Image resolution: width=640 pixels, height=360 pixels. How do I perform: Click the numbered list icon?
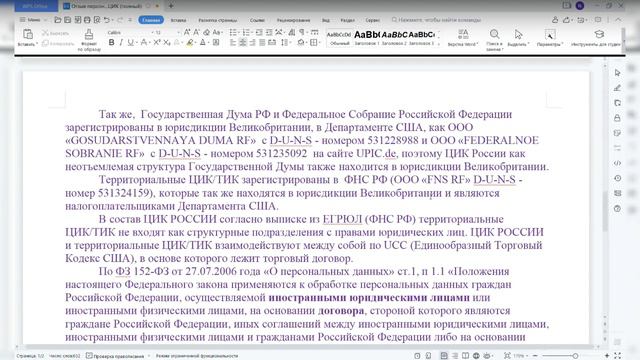coord(246,32)
